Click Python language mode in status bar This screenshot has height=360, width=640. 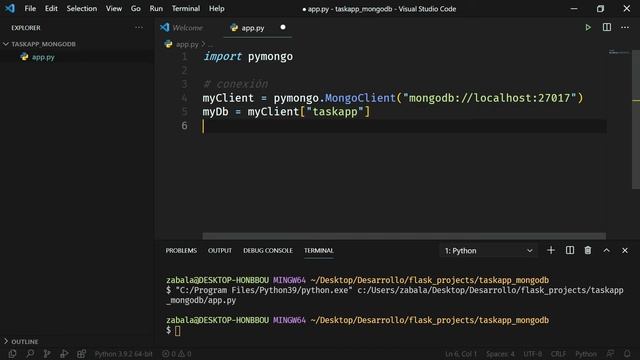tap(586, 354)
